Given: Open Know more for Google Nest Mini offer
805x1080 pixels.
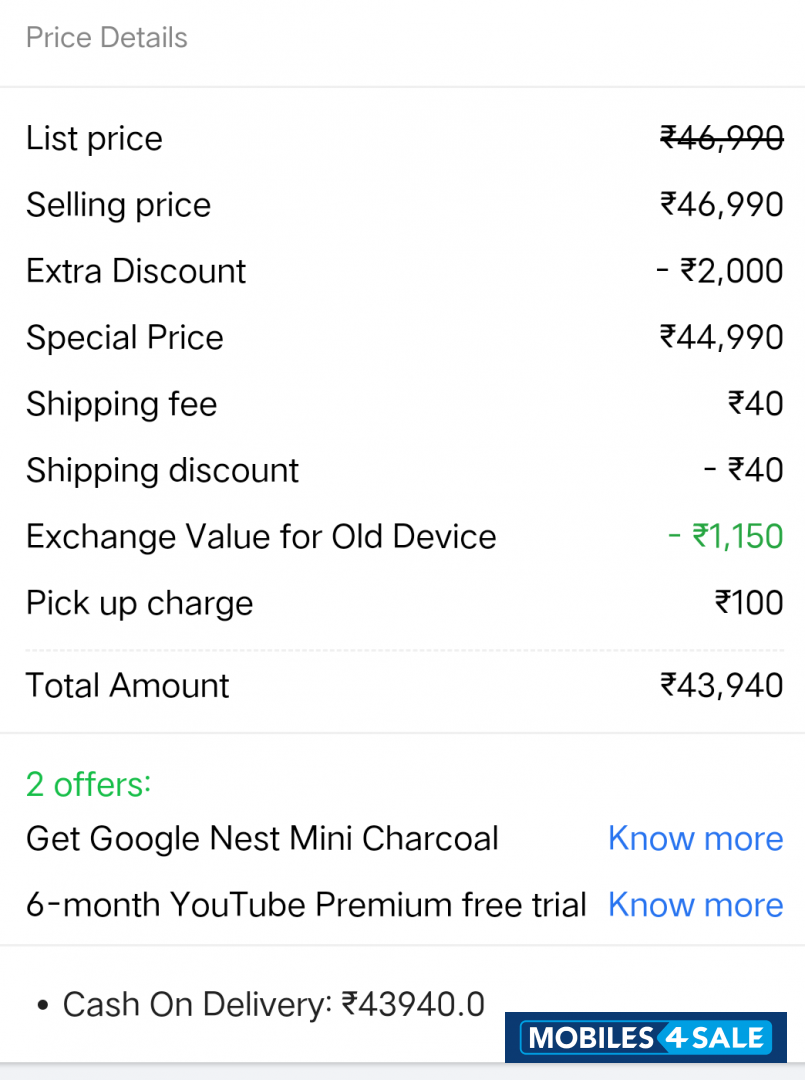Looking at the screenshot, I should 695,838.
